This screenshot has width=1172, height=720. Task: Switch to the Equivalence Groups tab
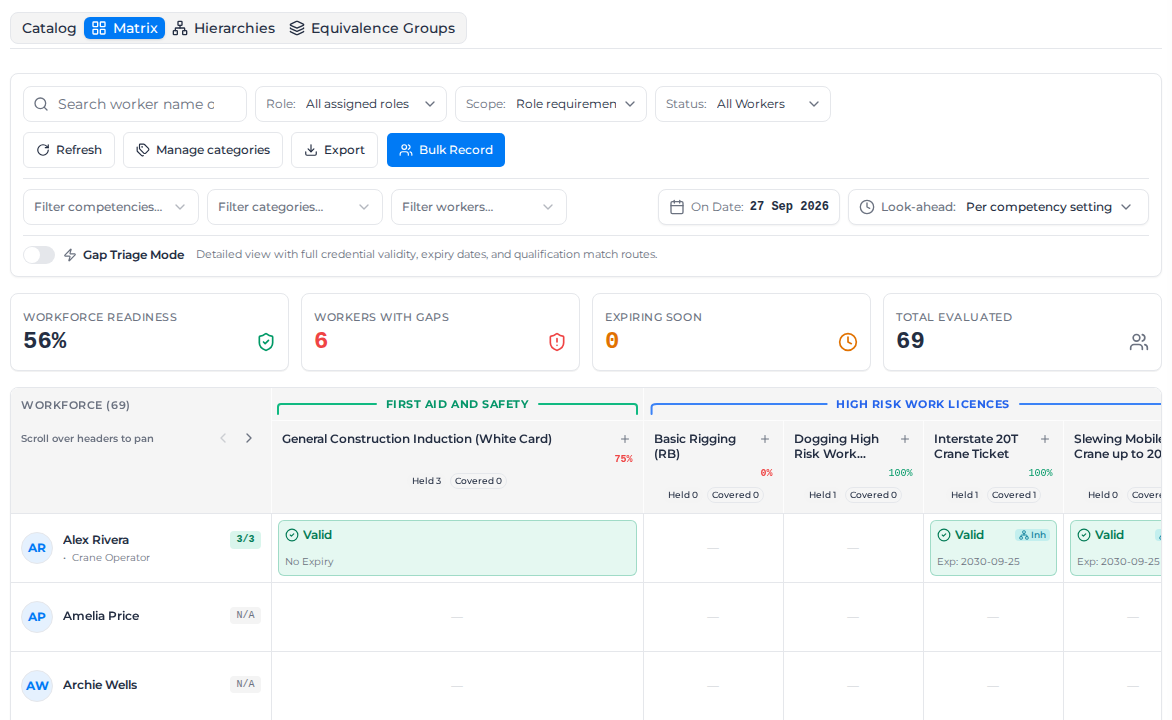coord(372,28)
